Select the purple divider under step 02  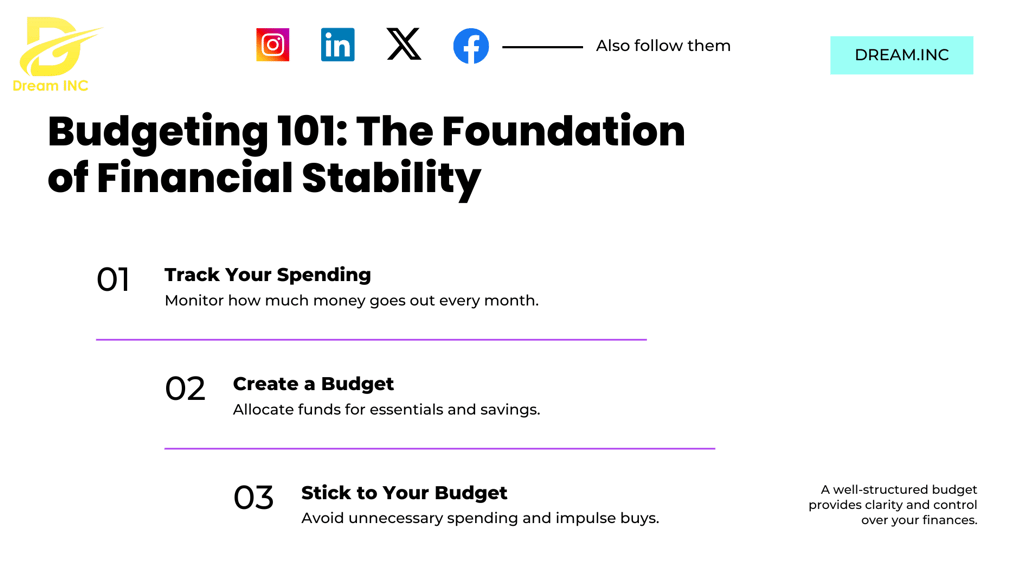click(x=440, y=449)
